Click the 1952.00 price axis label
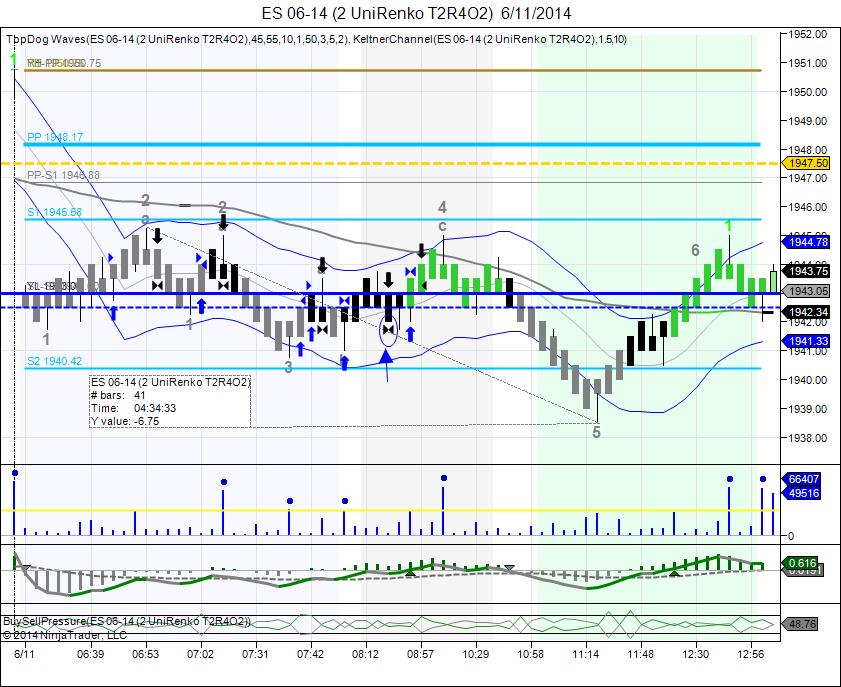This screenshot has width=841, height=687. click(807, 34)
